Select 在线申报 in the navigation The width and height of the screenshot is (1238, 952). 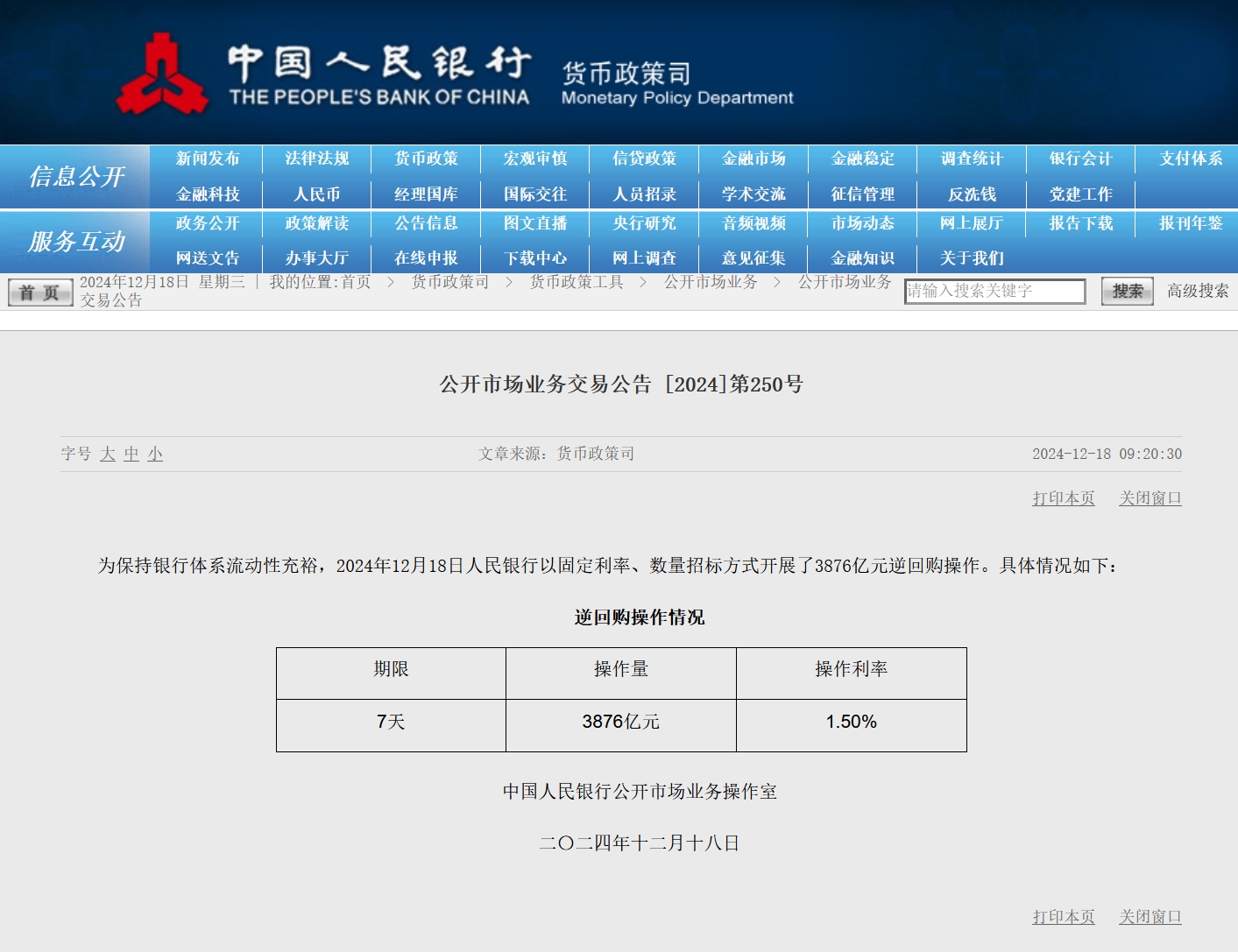point(427,258)
